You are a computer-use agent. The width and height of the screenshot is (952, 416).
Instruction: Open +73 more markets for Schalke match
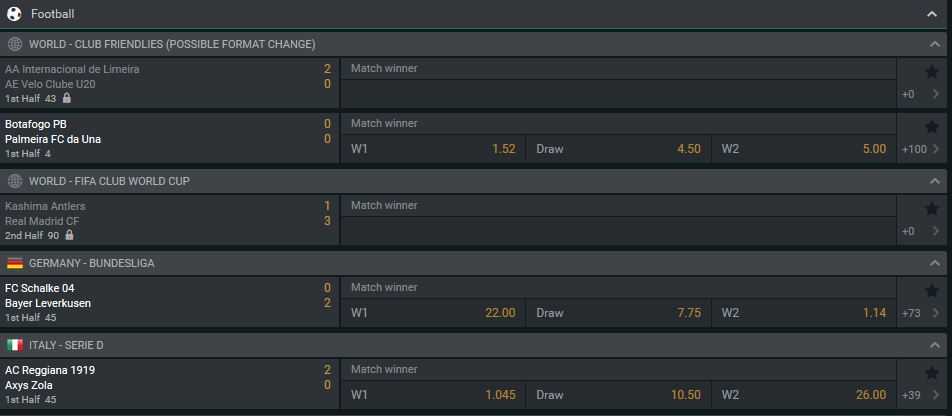pyautogui.click(x=921, y=313)
